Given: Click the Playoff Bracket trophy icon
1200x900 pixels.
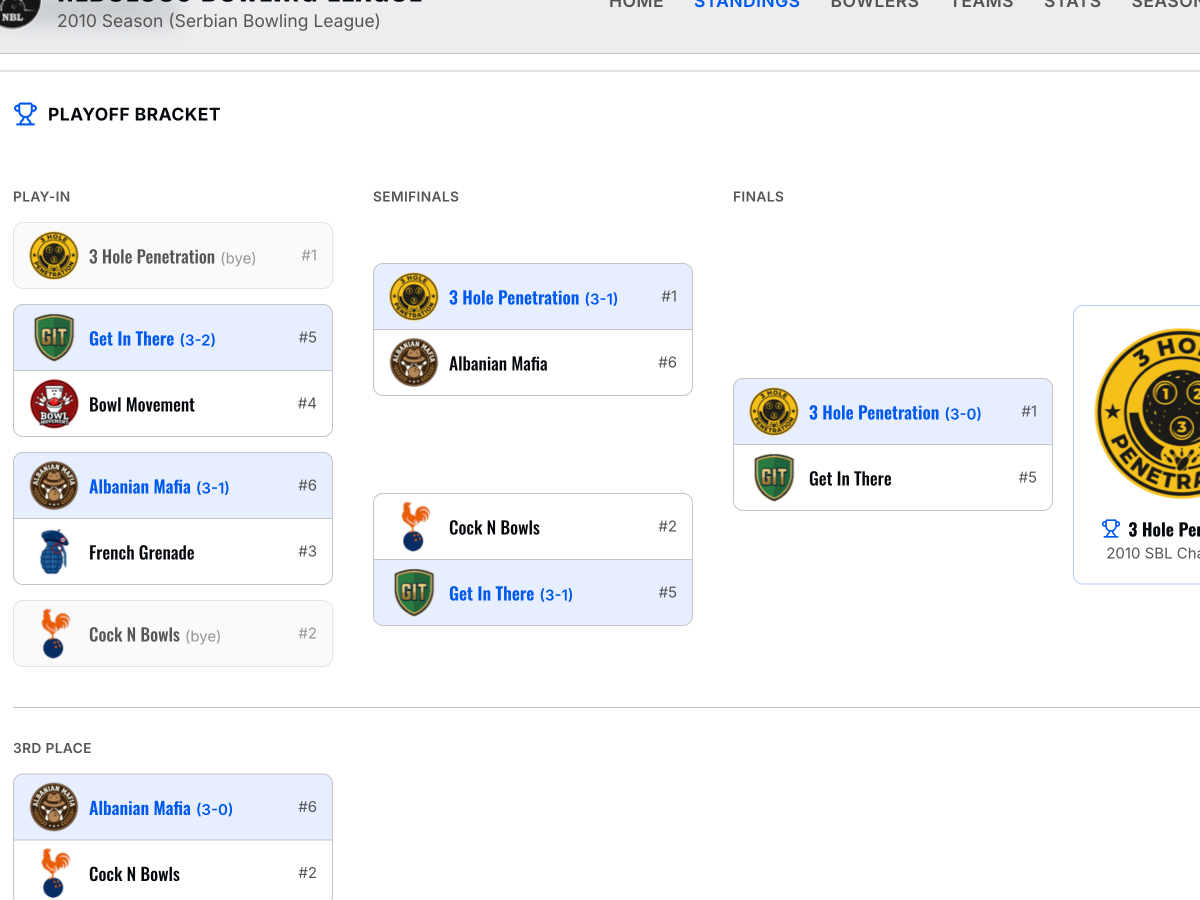Looking at the screenshot, I should [x=25, y=114].
